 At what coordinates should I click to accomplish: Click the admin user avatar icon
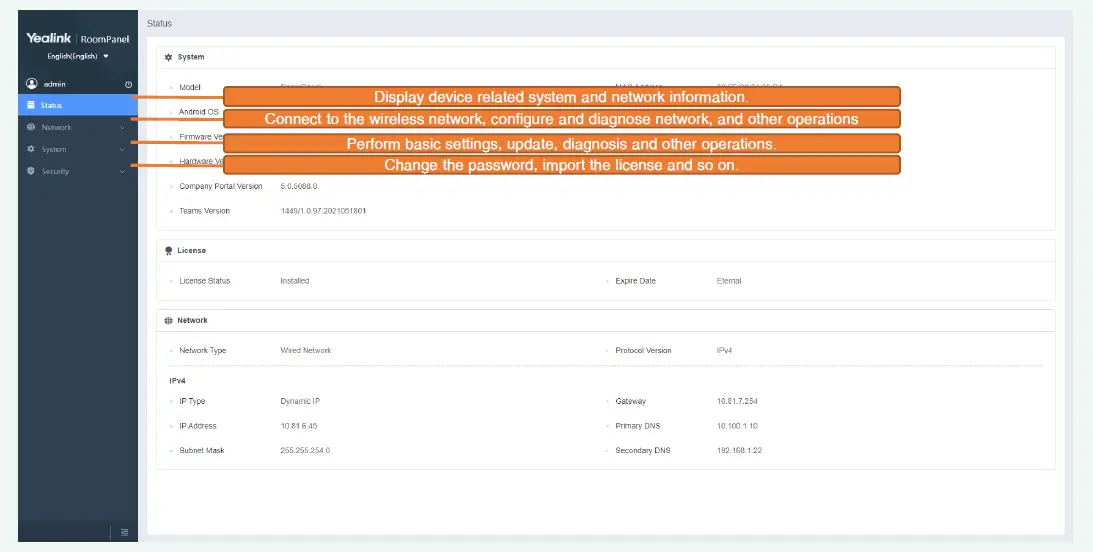(31, 84)
